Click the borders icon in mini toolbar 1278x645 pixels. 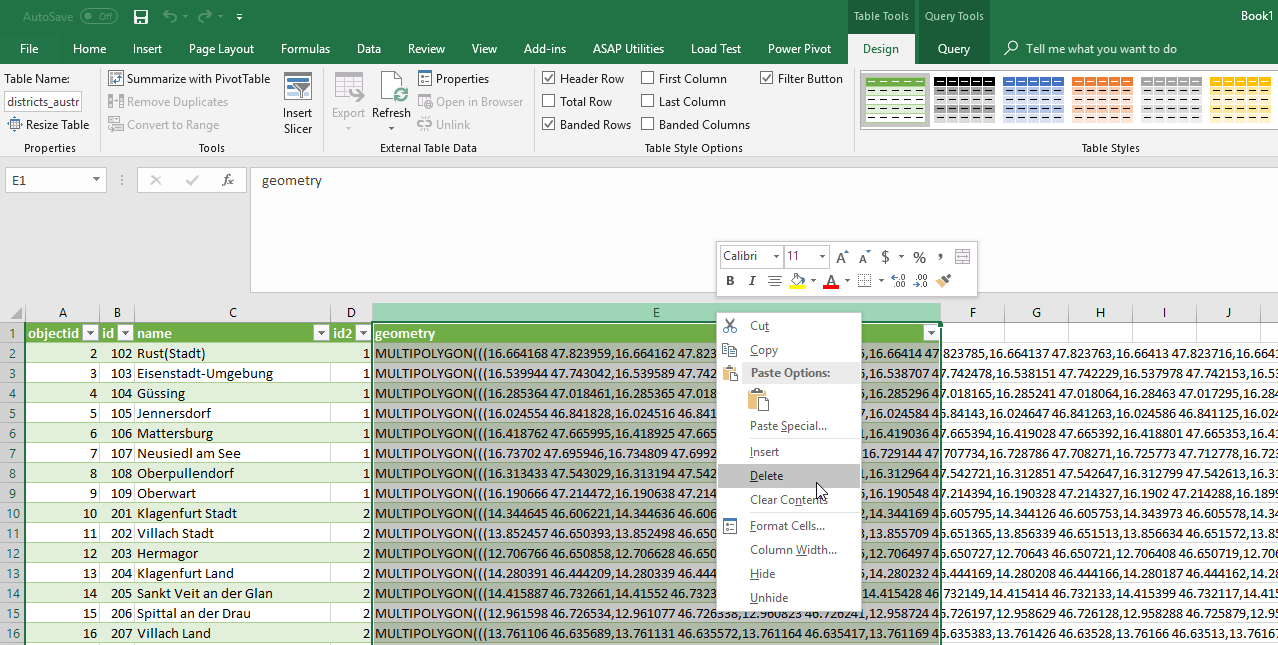865,281
